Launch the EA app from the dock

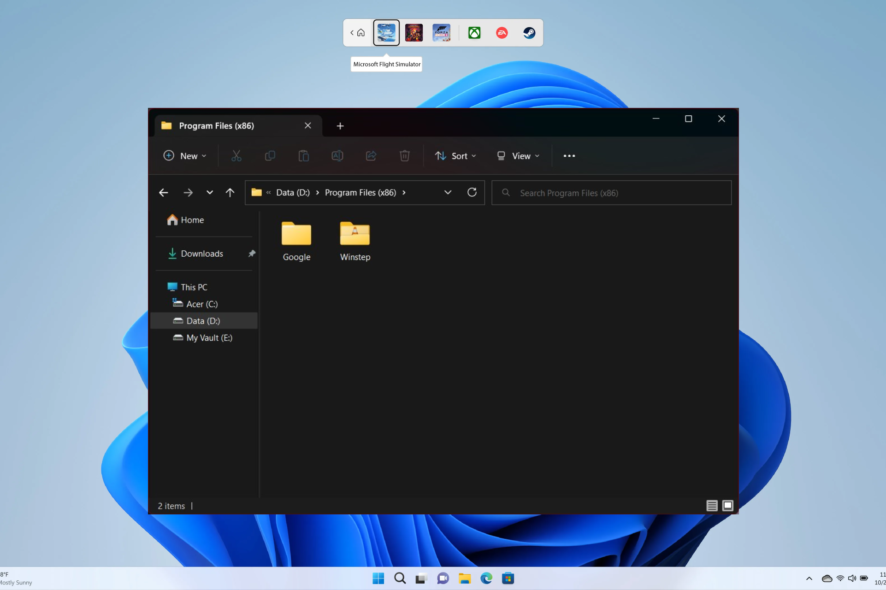501,32
